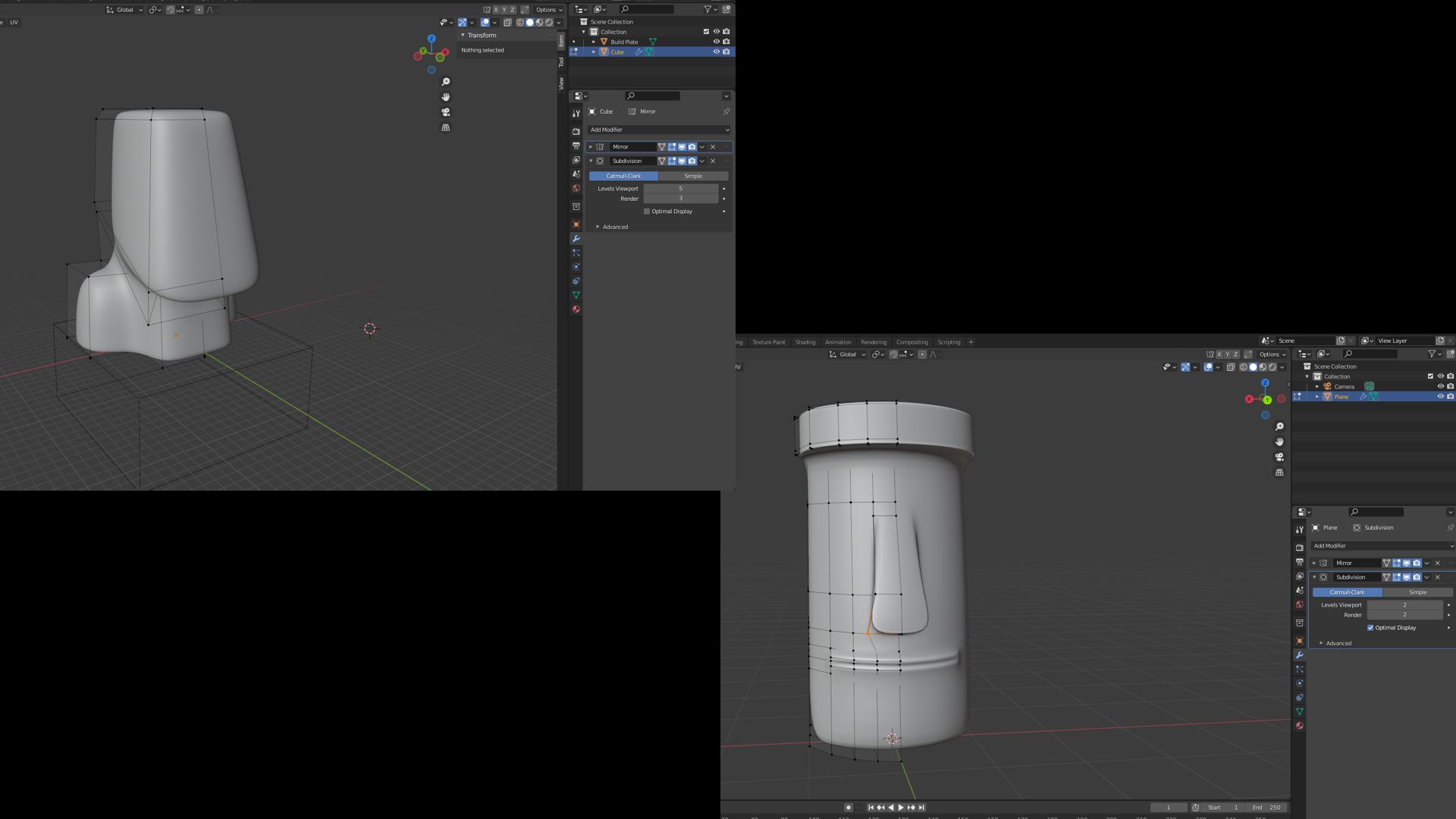Hide Cube object with eye icon
The image size is (1456, 819).
coord(716,52)
